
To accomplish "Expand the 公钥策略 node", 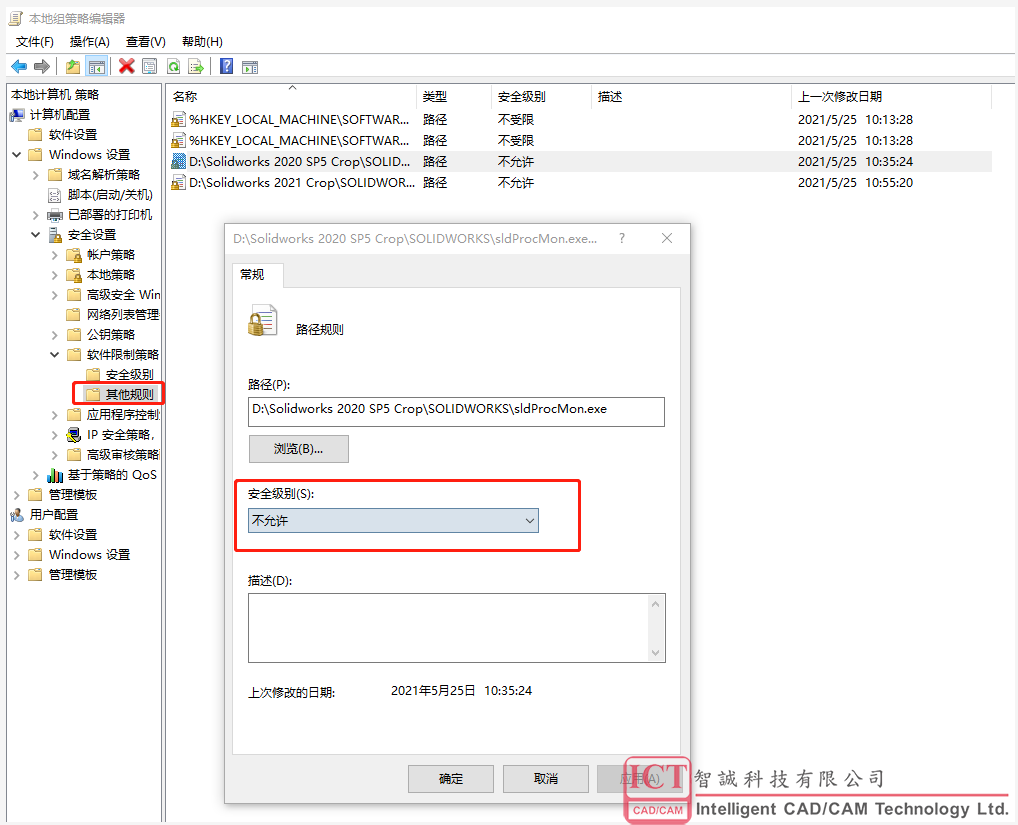I will point(55,335).
